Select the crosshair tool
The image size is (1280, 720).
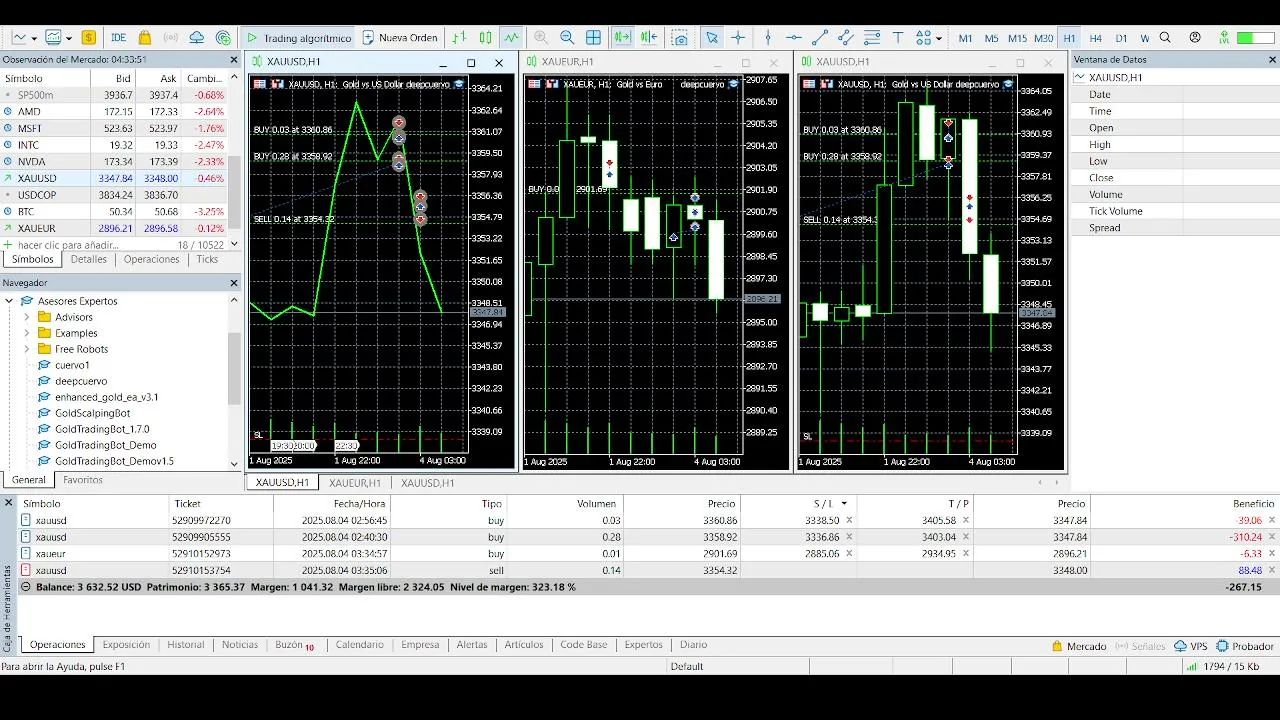coord(738,38)
